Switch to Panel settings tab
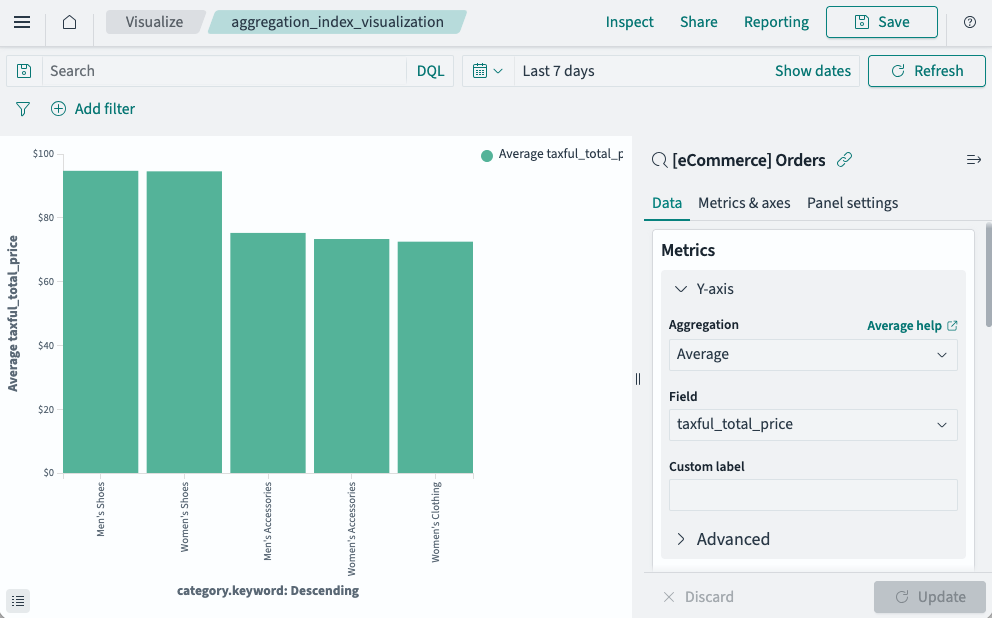The image size is (992, 618). (852, 203)
